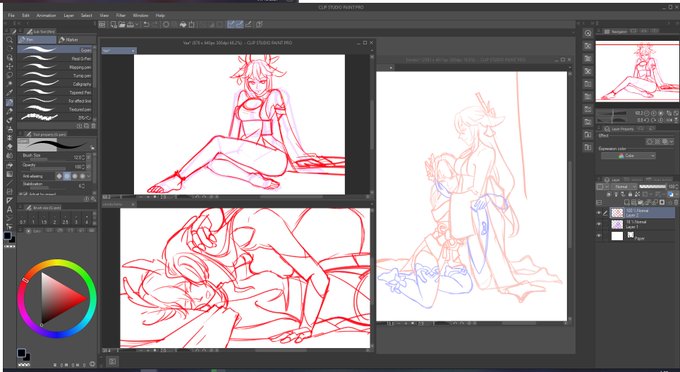The height and width of the screenshot is (372, 680).
Task: Click the Brush Size slider
Action: 48,159
